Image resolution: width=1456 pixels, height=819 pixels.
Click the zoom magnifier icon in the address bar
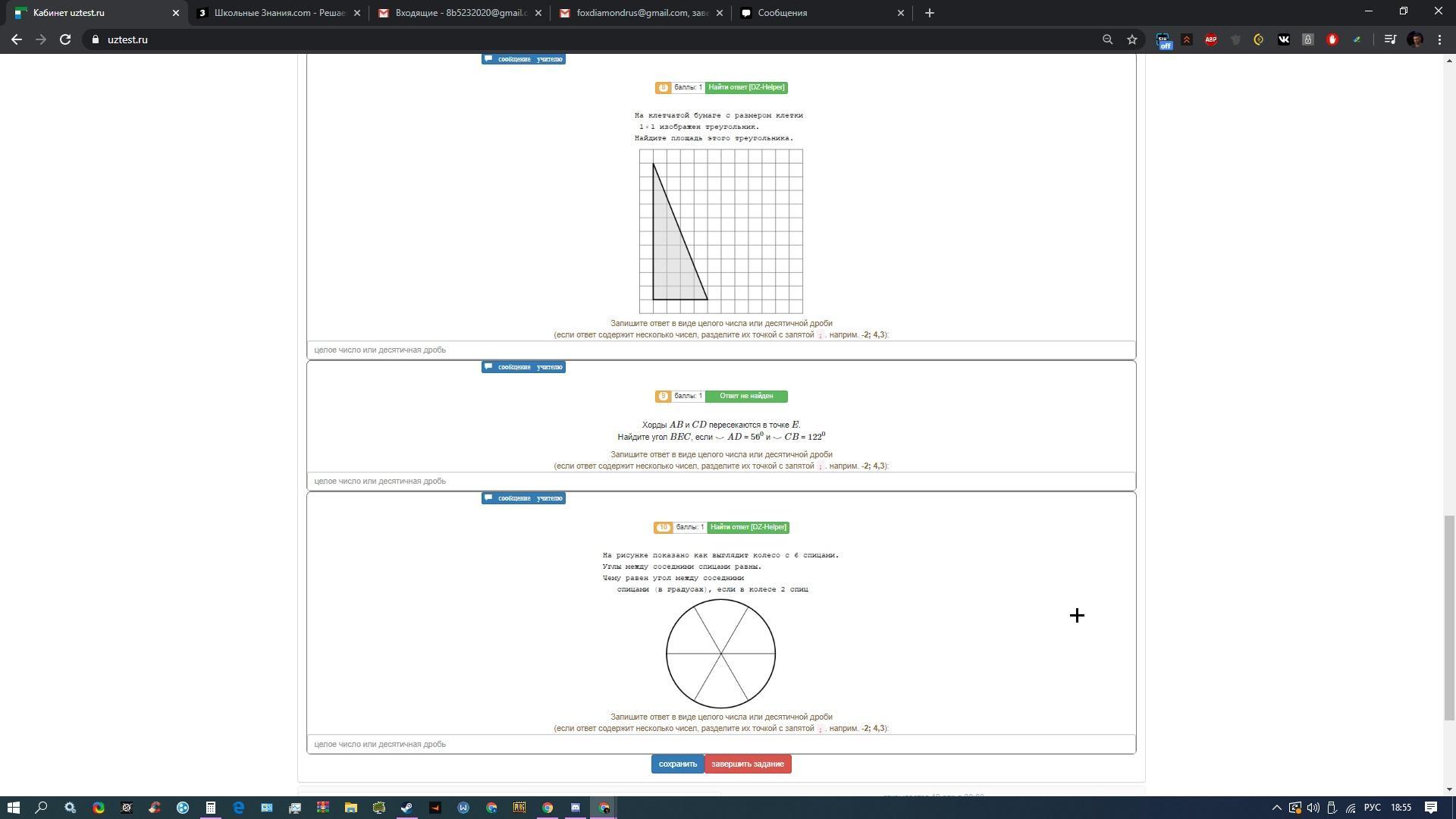click(1108, 39)
